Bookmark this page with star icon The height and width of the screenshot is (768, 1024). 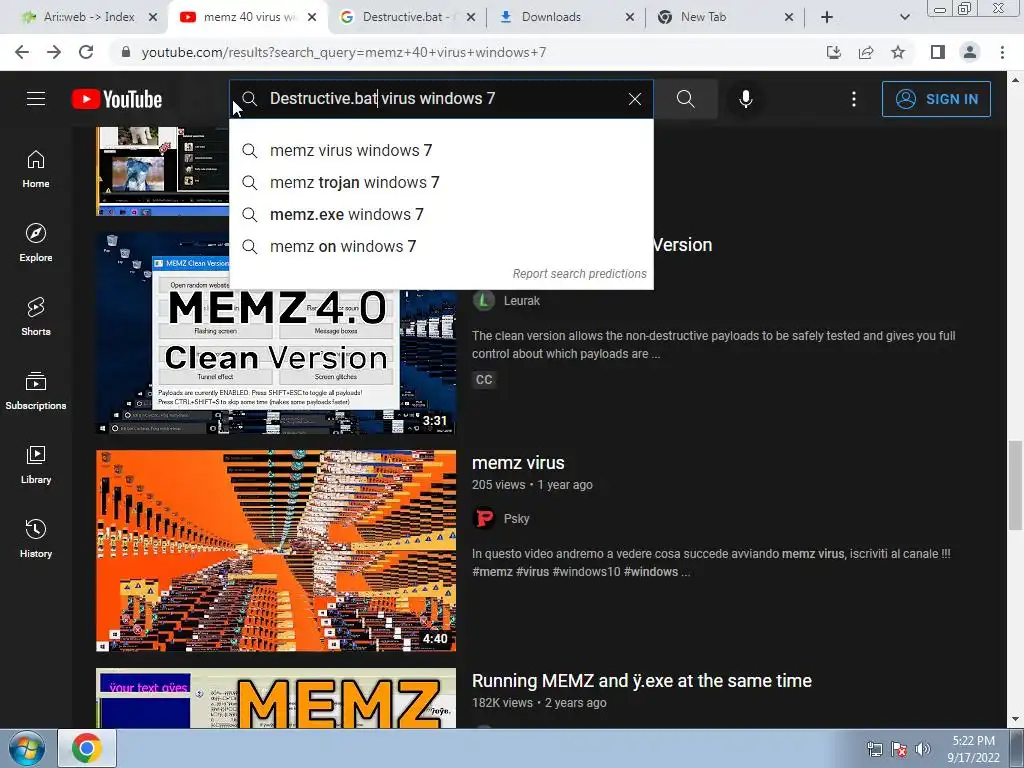(x=898, y=52)
